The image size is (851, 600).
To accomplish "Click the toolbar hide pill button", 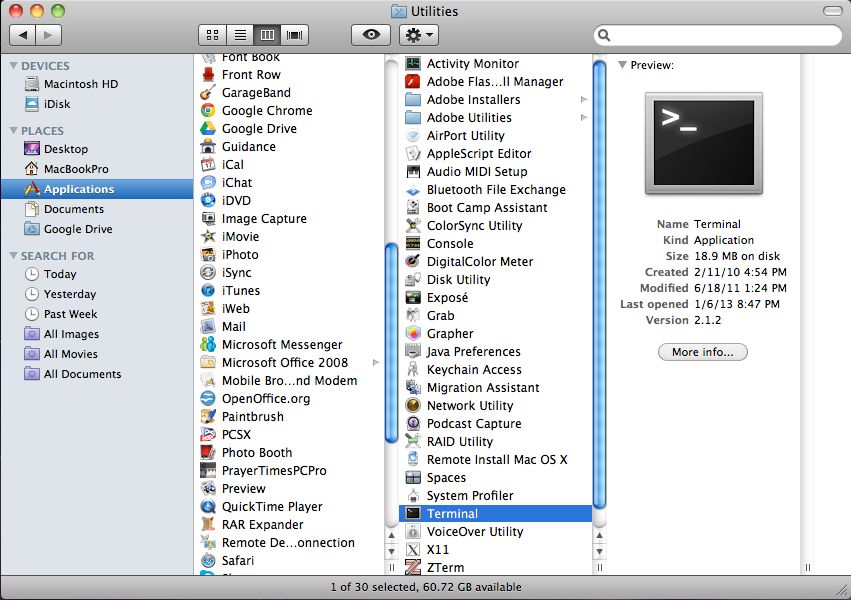I will pos(833,11).
